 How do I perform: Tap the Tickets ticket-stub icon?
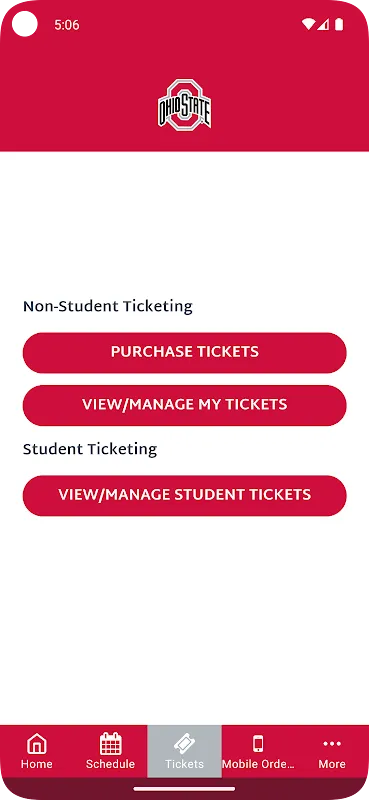(184, 744)
